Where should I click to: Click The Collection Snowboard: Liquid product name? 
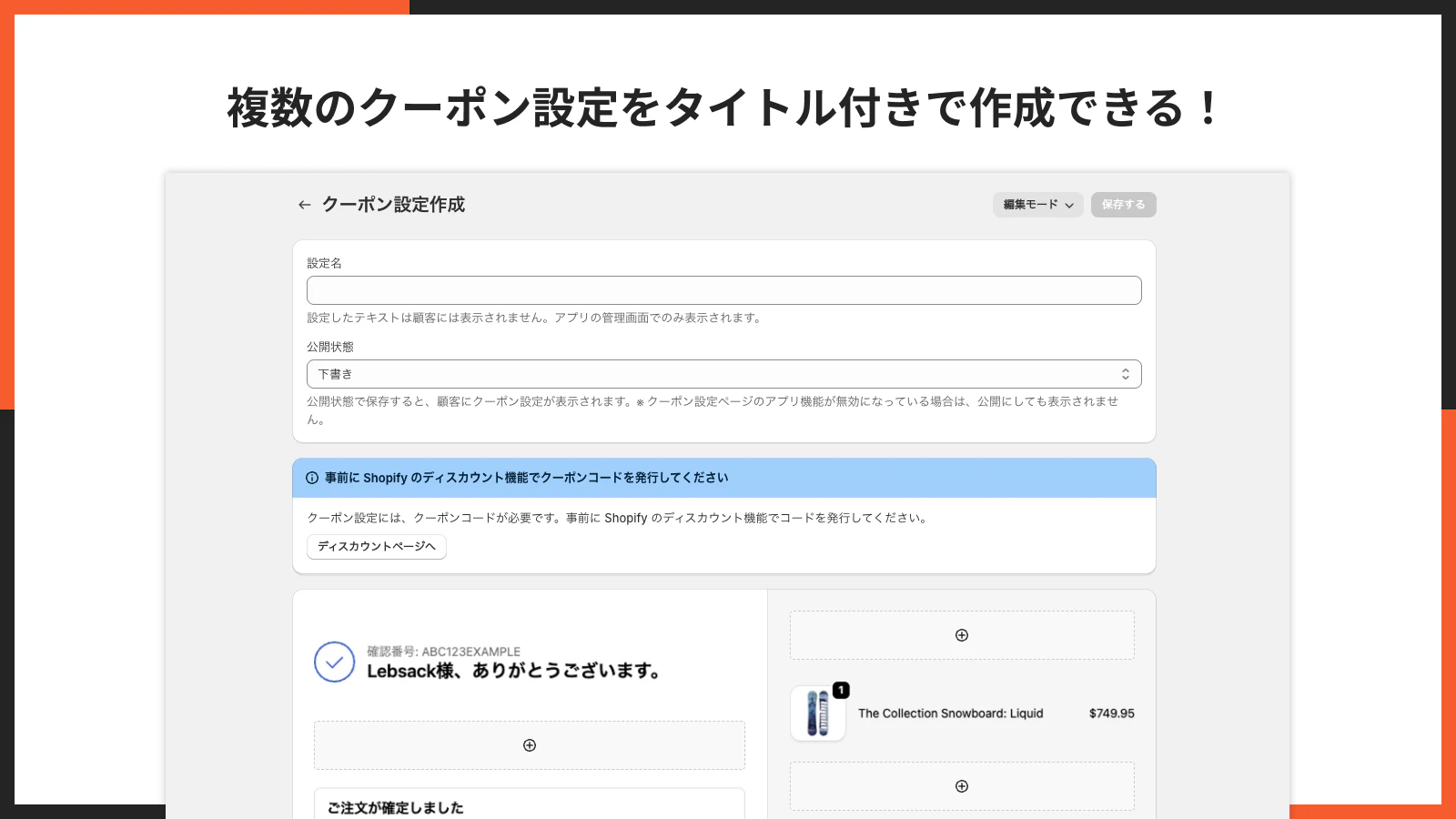pyautogui.click(x=950, y=713)
